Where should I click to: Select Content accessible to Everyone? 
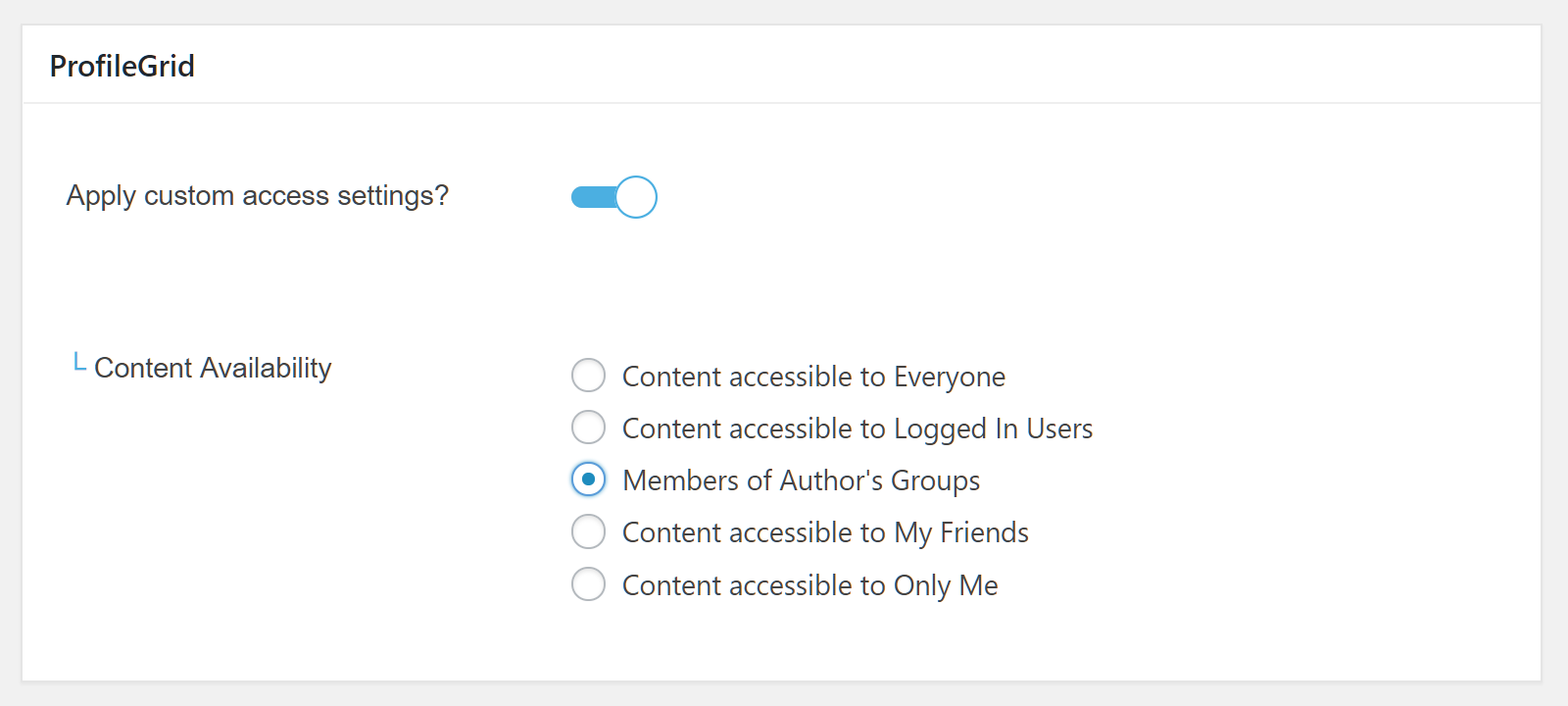pos(588,376)
